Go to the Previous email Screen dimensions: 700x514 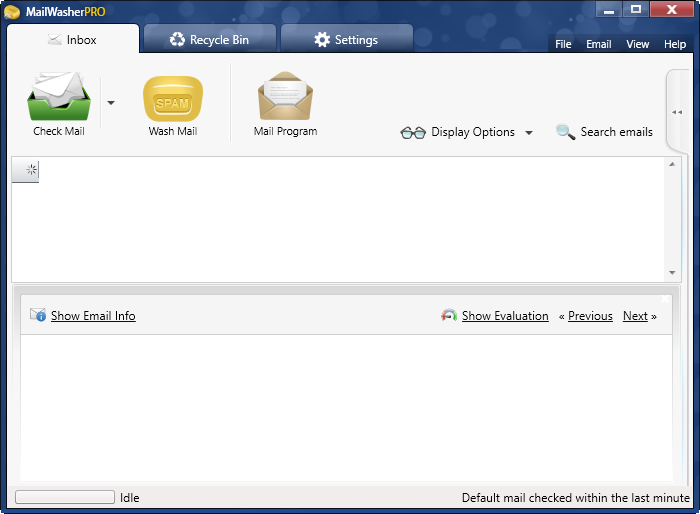[x=590, y=316]
